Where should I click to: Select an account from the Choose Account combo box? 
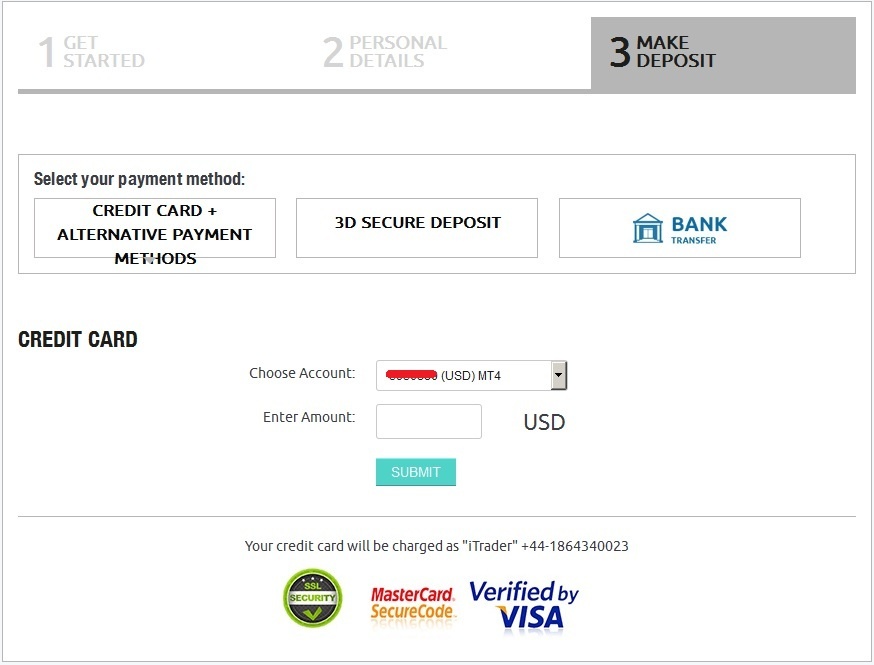pos(465,375)
